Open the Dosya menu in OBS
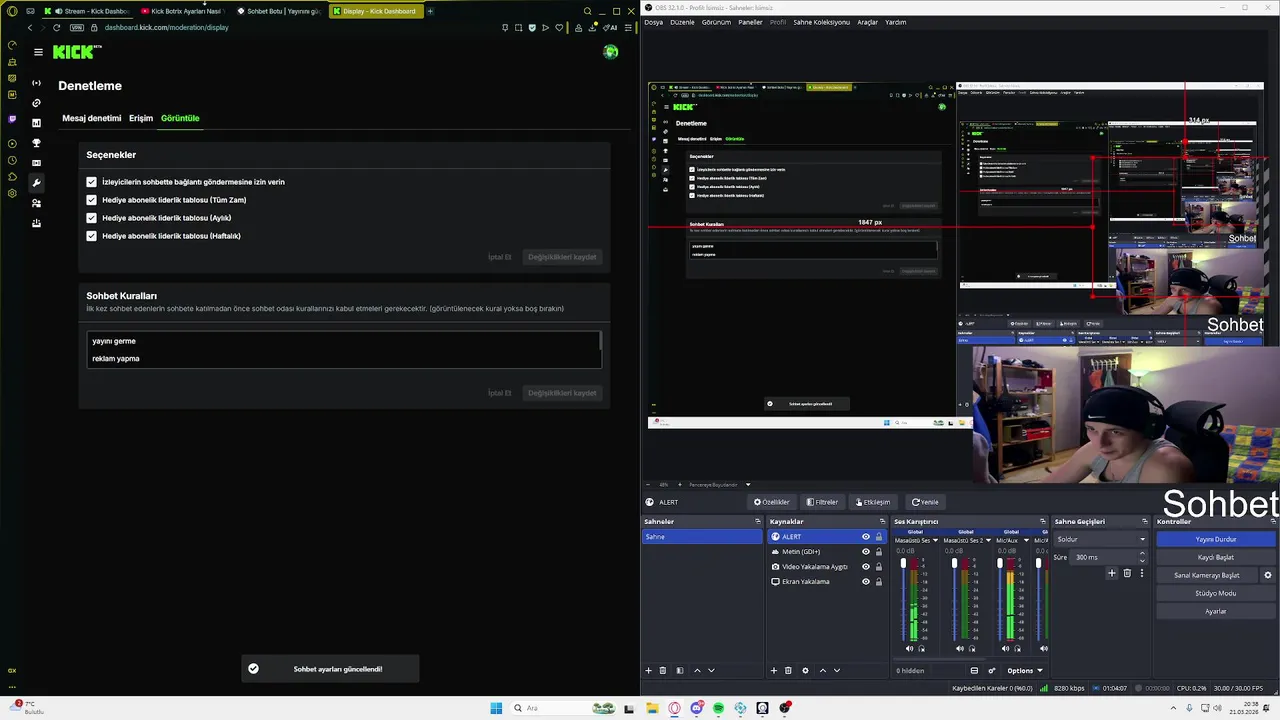Screen dimensions: 1280x720 [653, 22]
